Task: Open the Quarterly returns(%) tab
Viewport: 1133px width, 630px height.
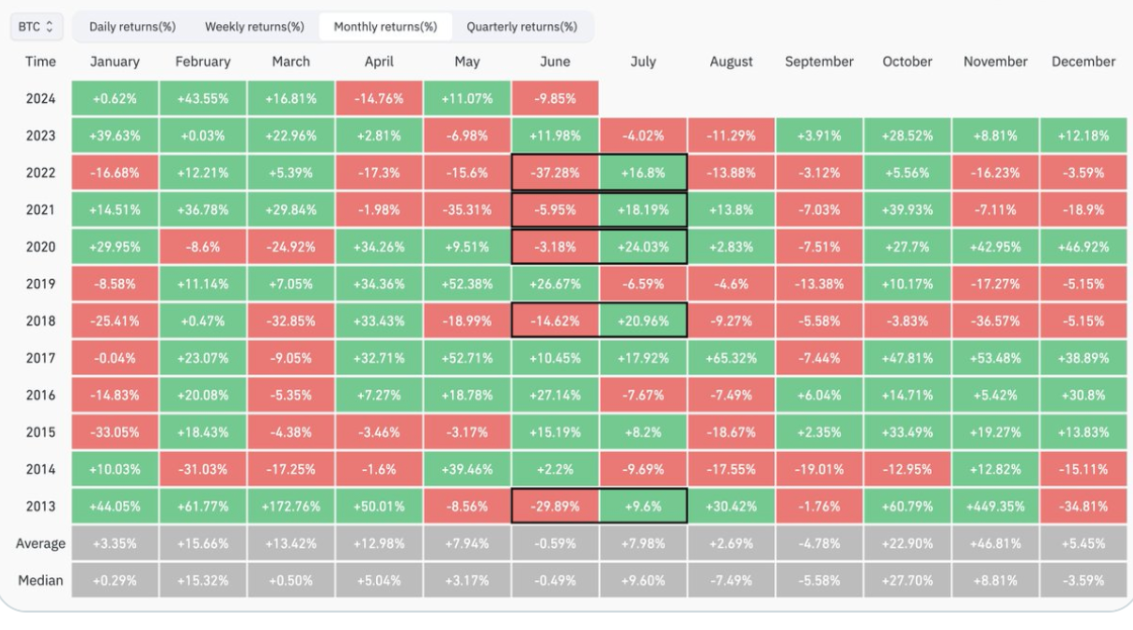Action: (521, 26)
